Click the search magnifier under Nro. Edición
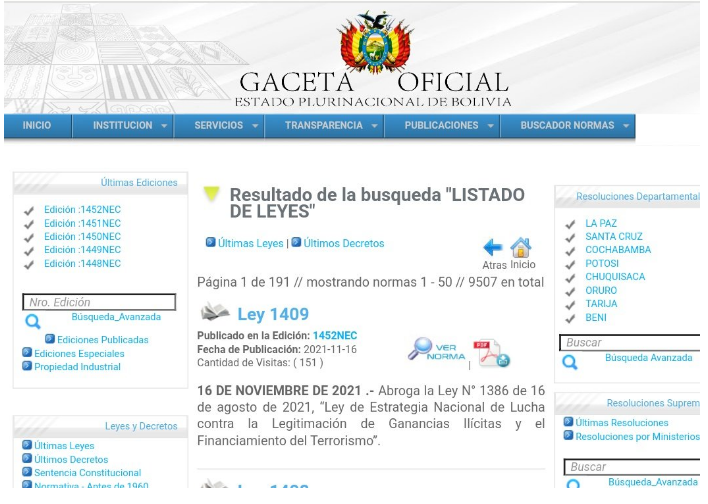Image resolution: width=708 pixels, height=504 pixels. [33, 321]
